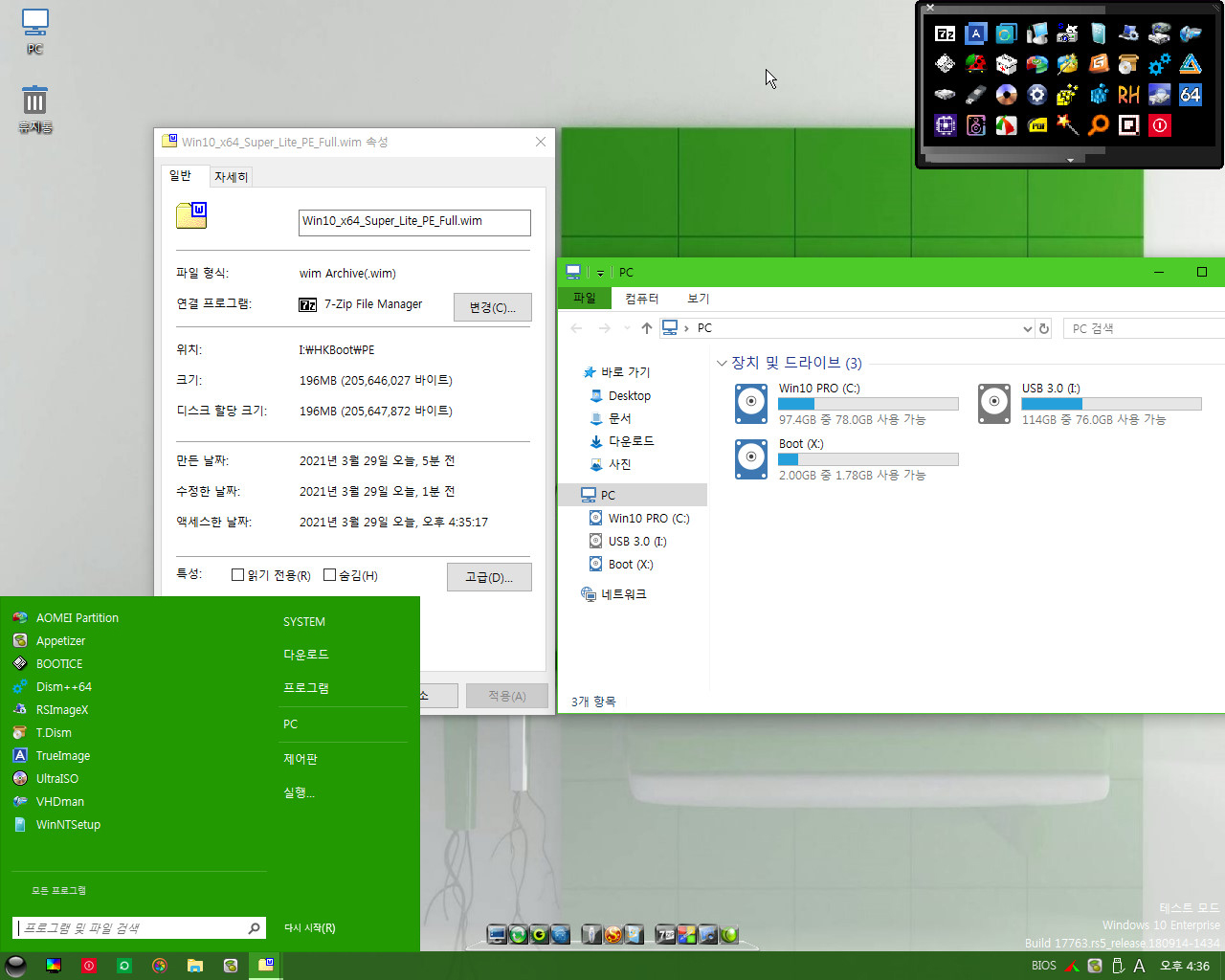
Task: Open 제어판 from the start menu
Action: (x=301, y=759)
